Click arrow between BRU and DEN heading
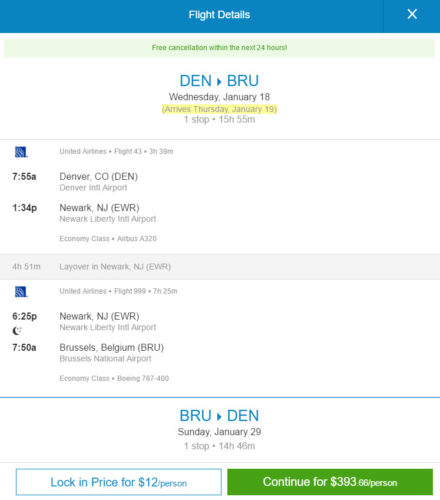The height and width of the screenshot is (500, 440). 219,416
